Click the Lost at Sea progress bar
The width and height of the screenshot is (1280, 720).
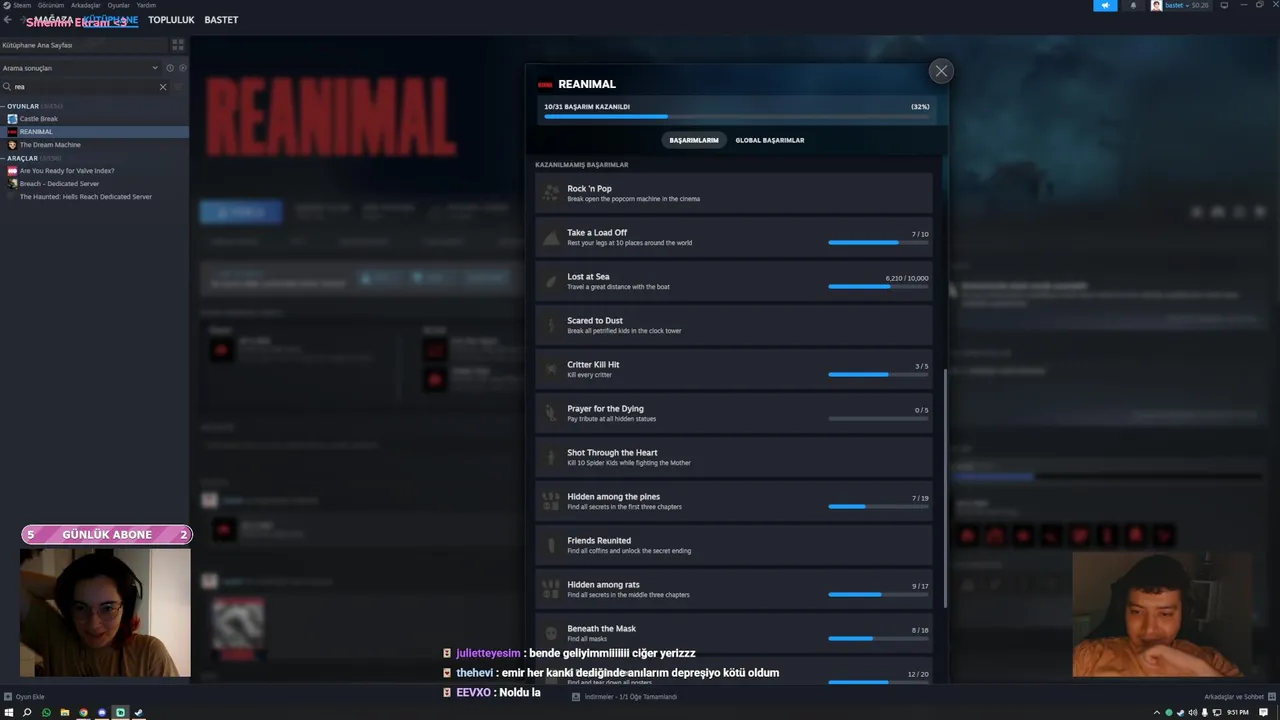(x=878, y=287)
